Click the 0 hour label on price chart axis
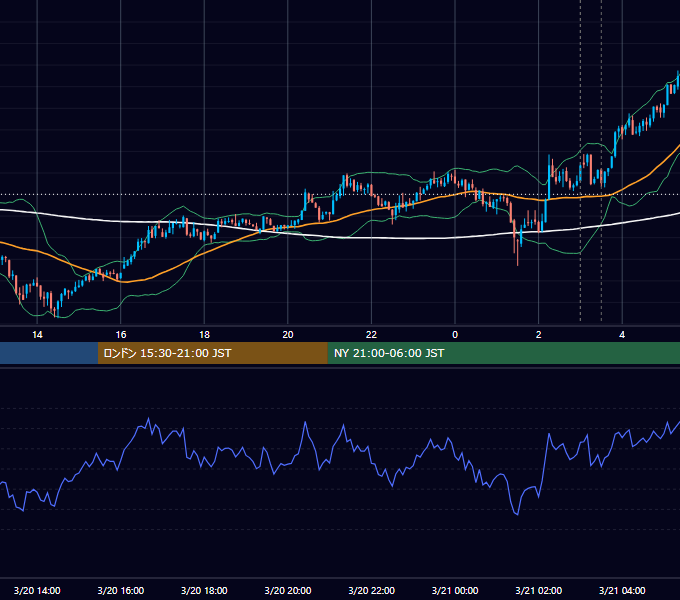Image resolution: width=680 pixels, height=600 pixels. pyautogui.click(x=455, y=335)
